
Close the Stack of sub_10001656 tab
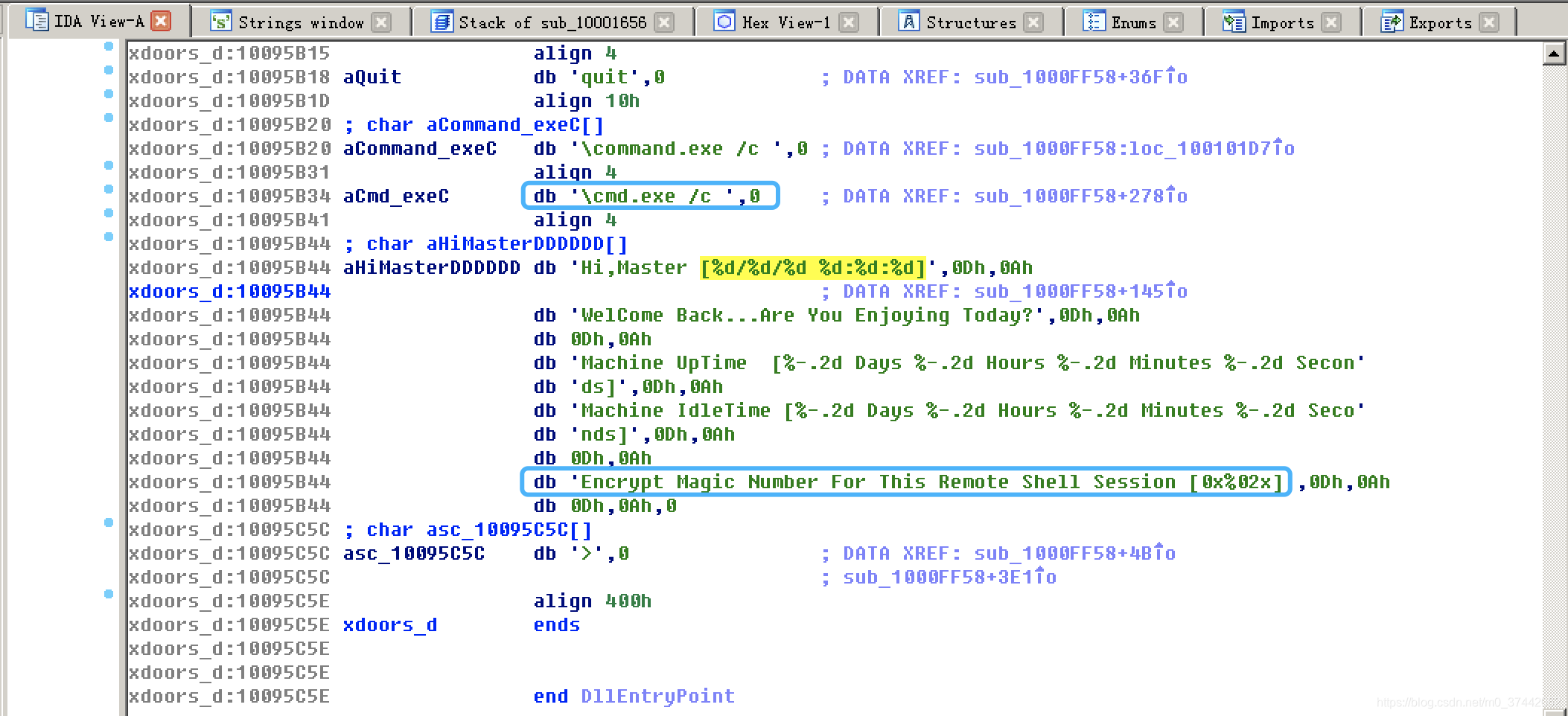click(x=664, y=22)
